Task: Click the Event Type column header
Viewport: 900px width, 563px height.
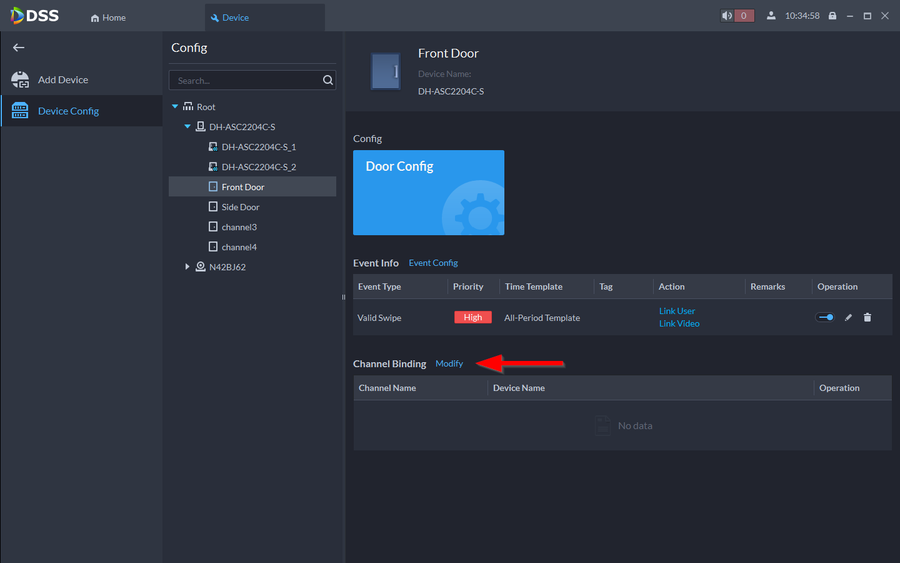Action: 379,286
